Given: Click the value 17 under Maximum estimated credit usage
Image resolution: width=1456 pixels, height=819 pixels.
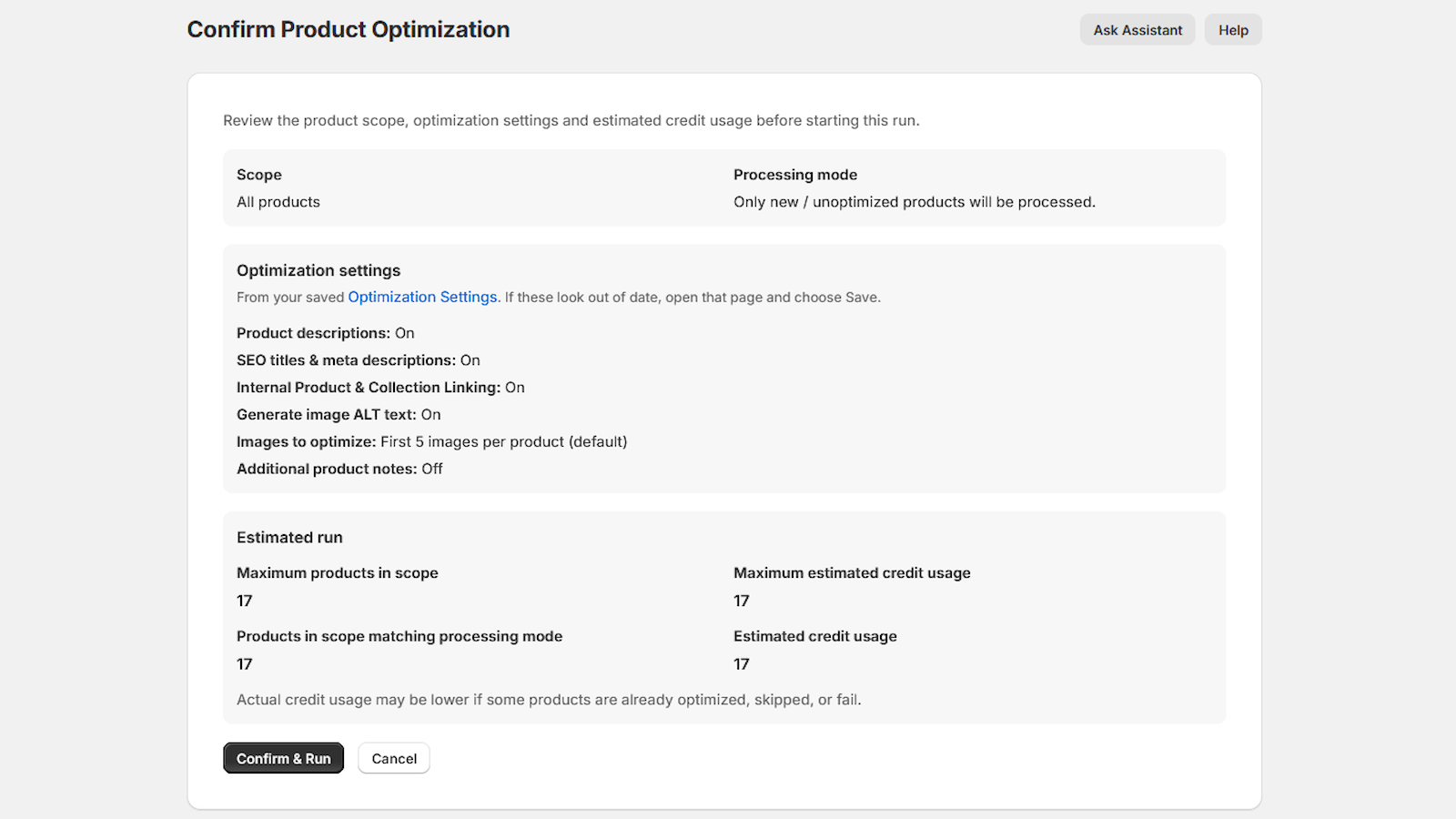Looking at the screenshot, I should coord(742,601).
